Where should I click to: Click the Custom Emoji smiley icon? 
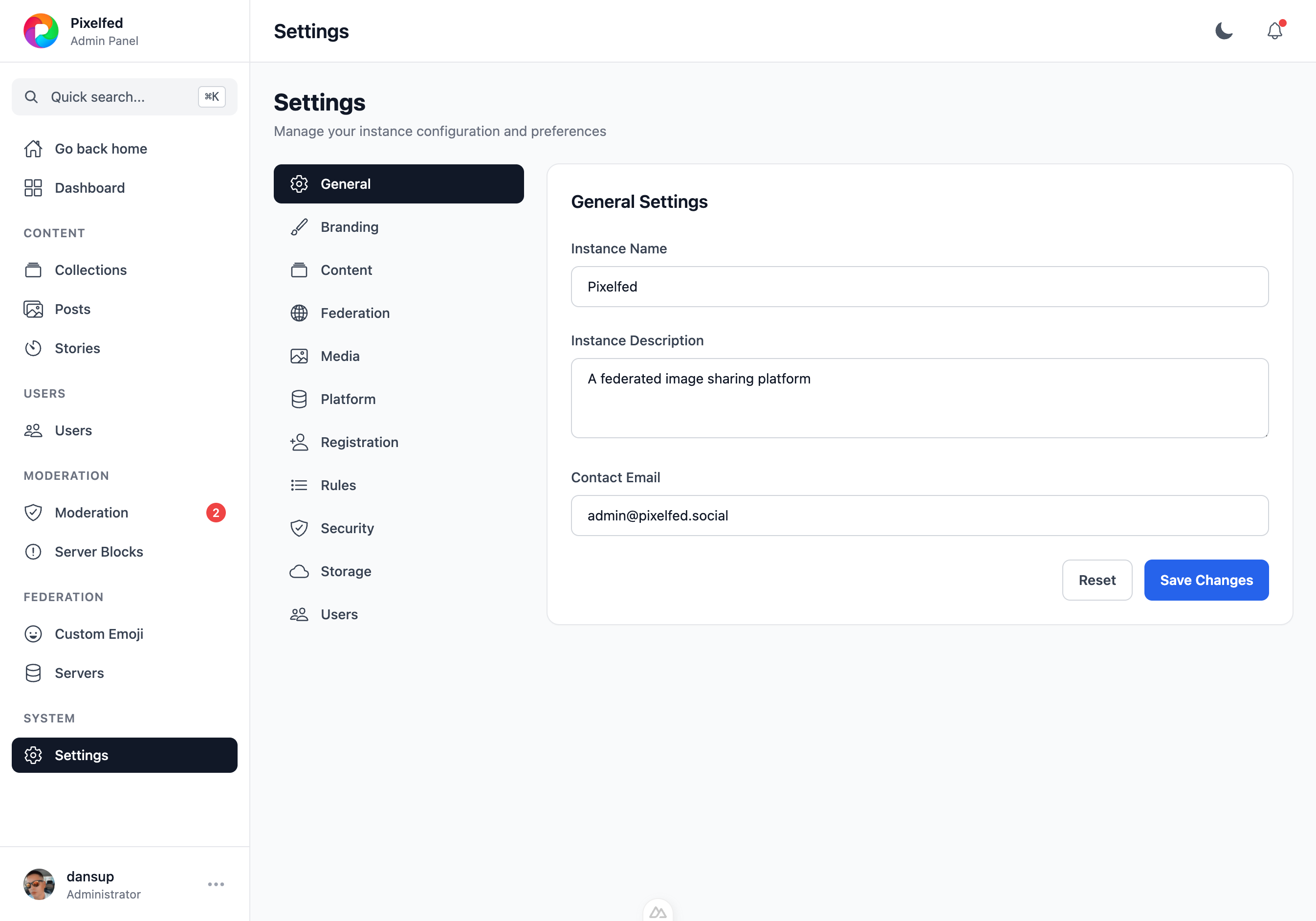pyautogui.click(x=33, y=634)
